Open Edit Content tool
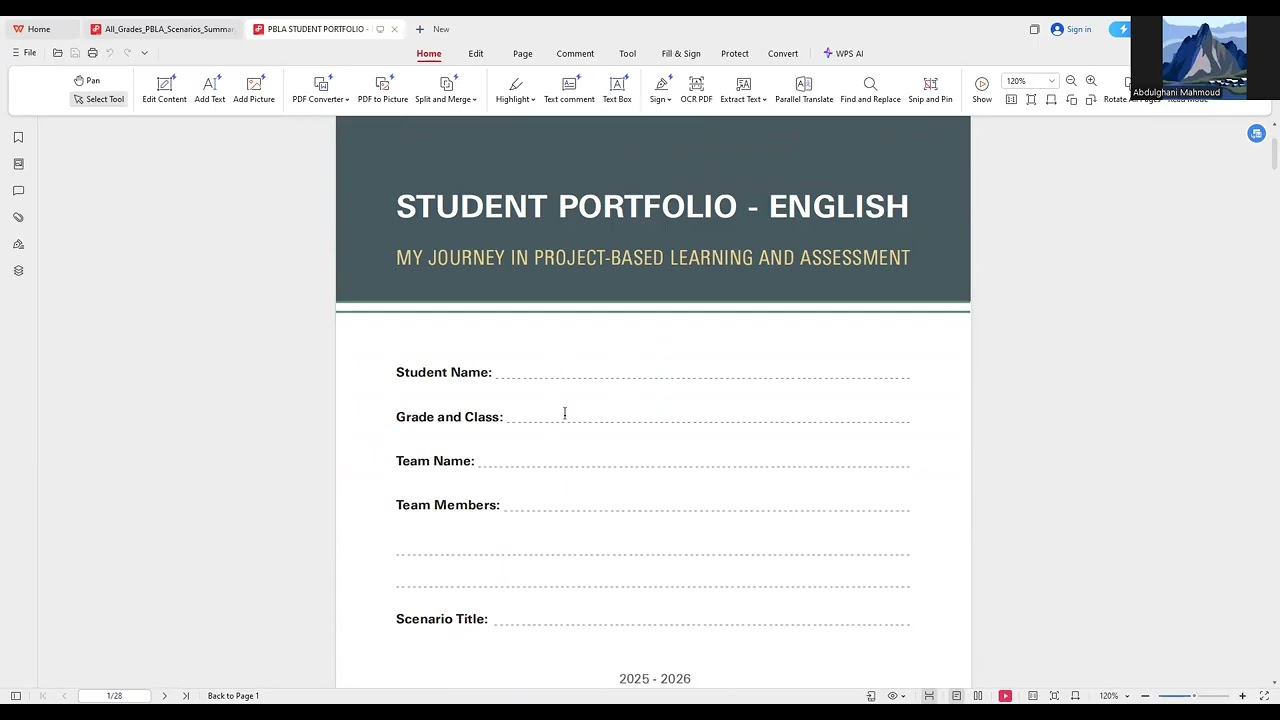 click(164, 90)
